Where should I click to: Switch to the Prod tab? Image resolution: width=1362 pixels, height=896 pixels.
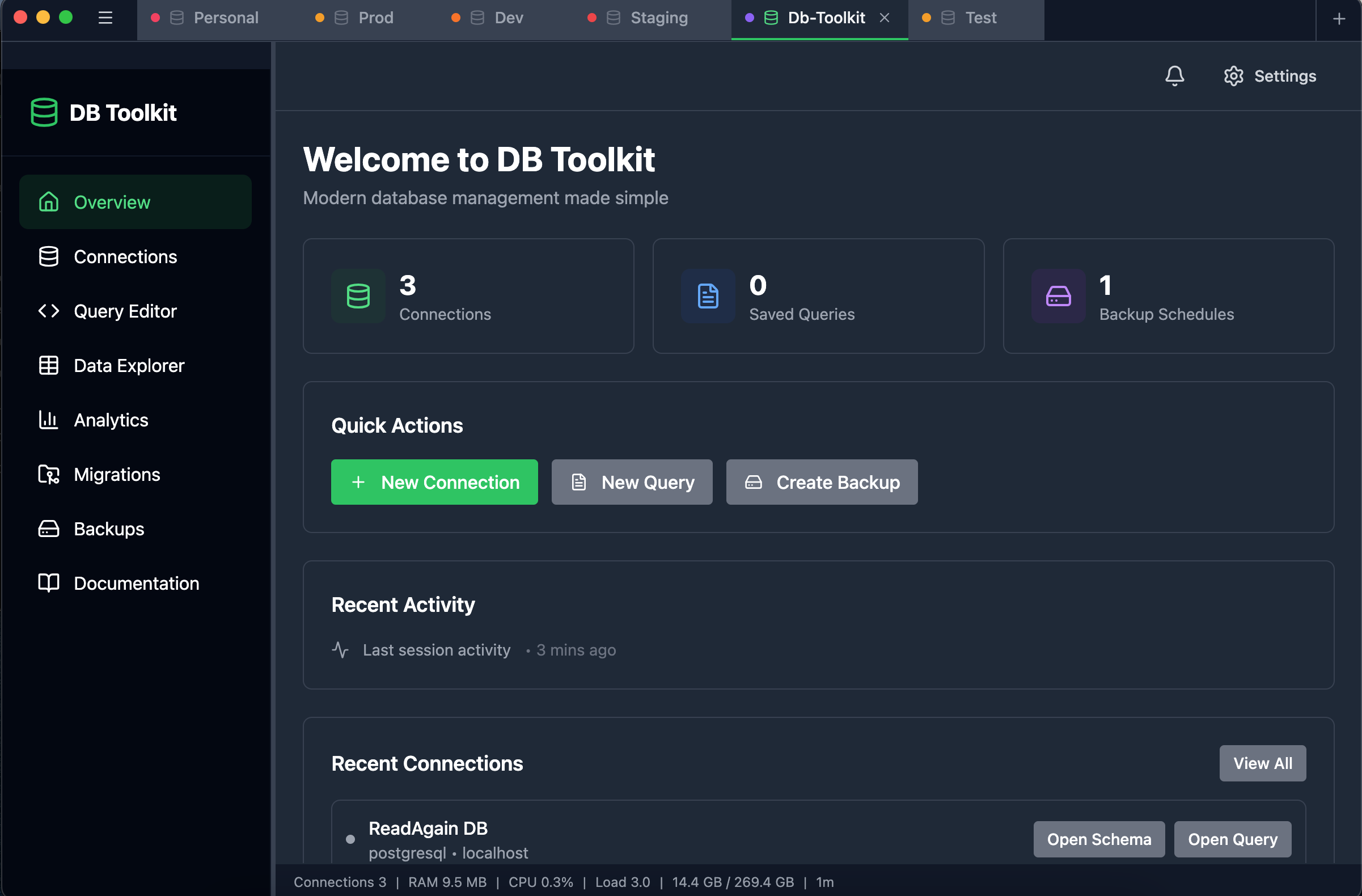coord(375,18)
